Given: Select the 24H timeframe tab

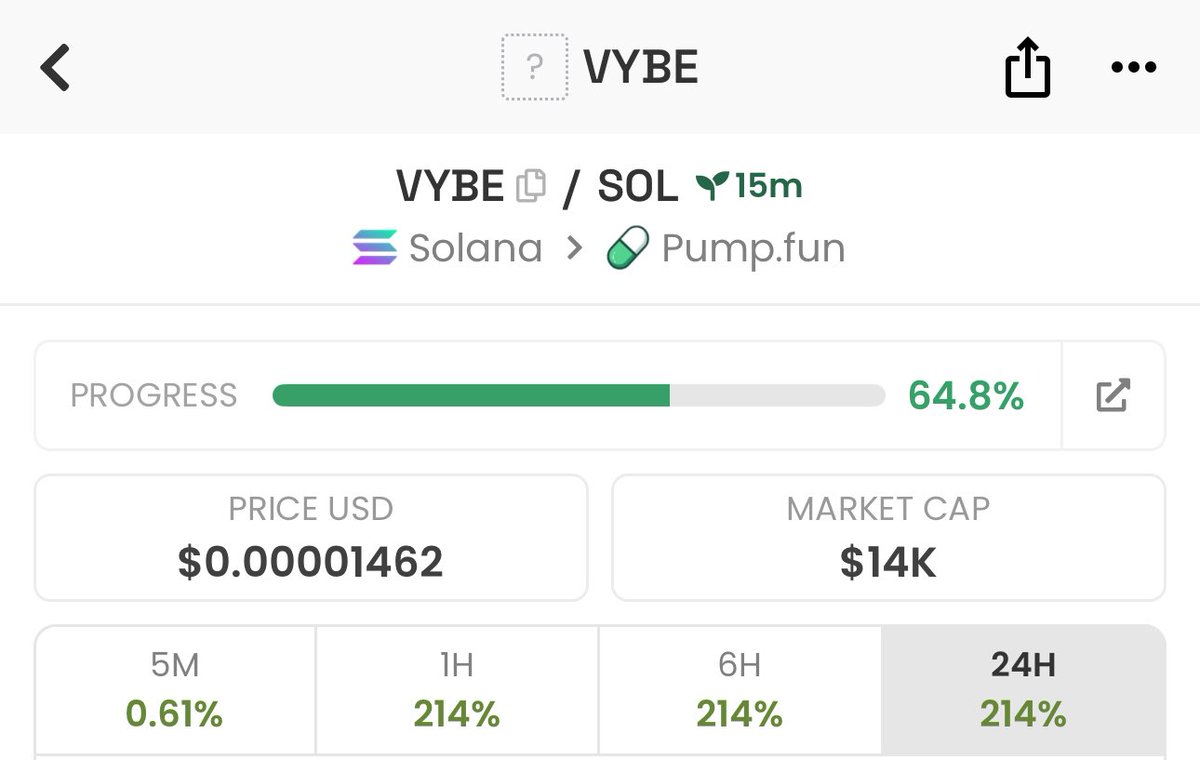Looking at the screenshot, I should (1023, 690).
